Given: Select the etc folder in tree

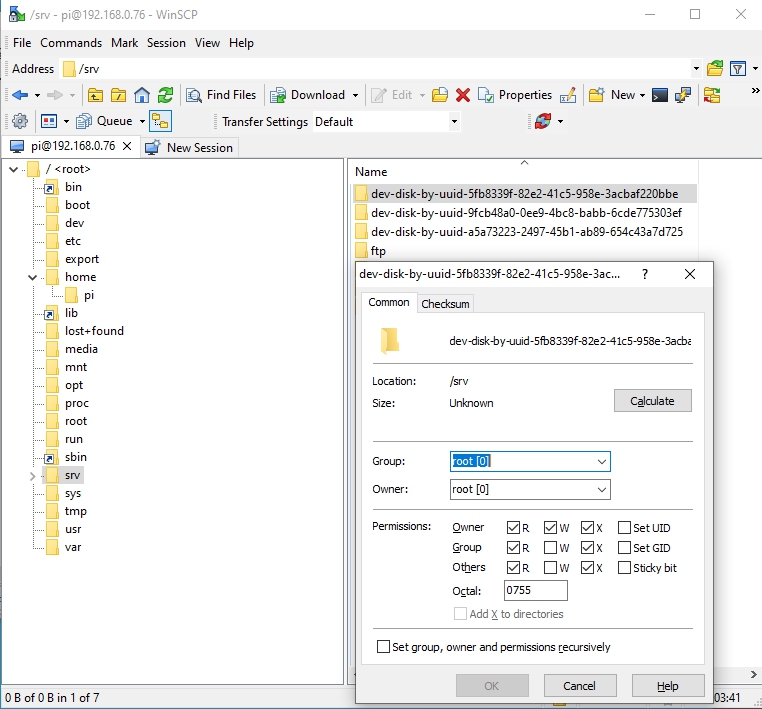Looking at the screenshot, I should [73, 241].
